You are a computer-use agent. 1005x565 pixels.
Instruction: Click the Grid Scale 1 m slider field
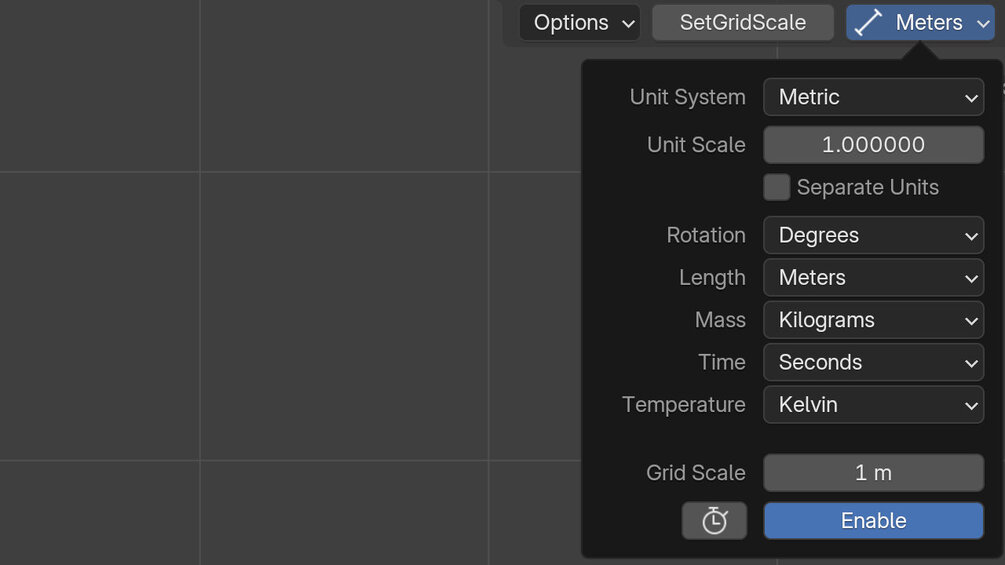(873, 473)
